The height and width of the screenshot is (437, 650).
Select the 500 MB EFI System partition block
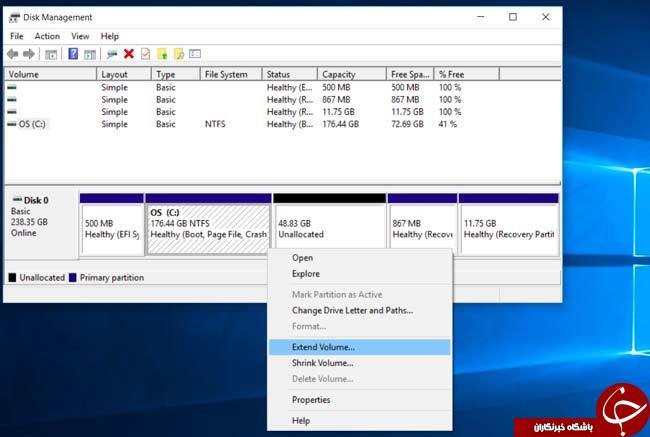coord(112,224)
